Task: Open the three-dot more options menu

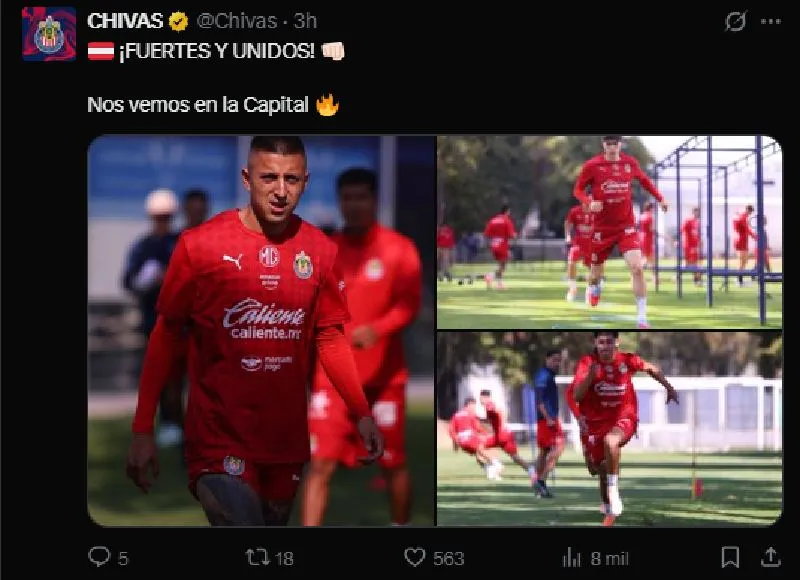Action: (770, 21)
